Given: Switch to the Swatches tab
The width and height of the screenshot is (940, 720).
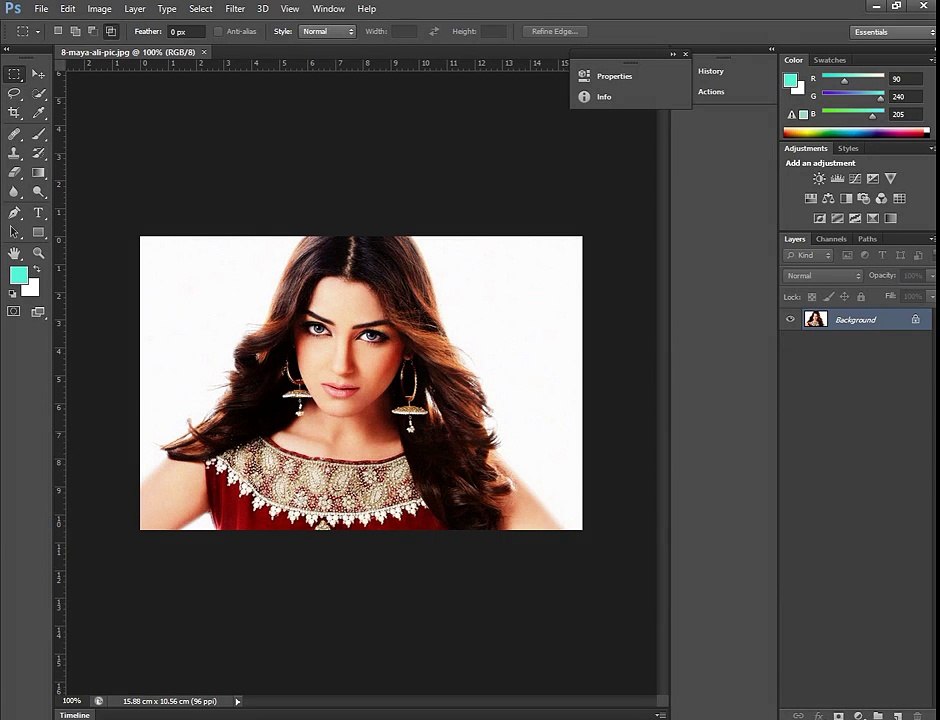Looking at the screenshot, I should tap(830, 60).
